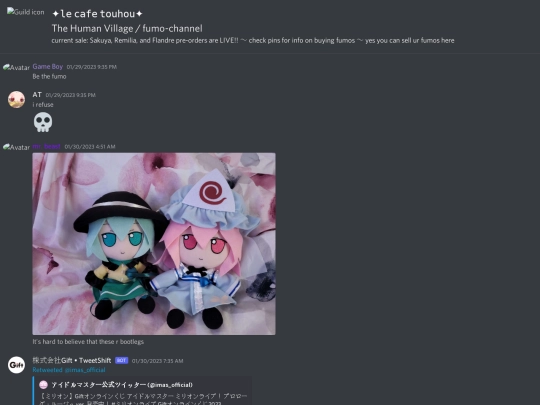Click The Human Village / fumo-channel heading
540x405 pixels.
(x=127, y=28)
